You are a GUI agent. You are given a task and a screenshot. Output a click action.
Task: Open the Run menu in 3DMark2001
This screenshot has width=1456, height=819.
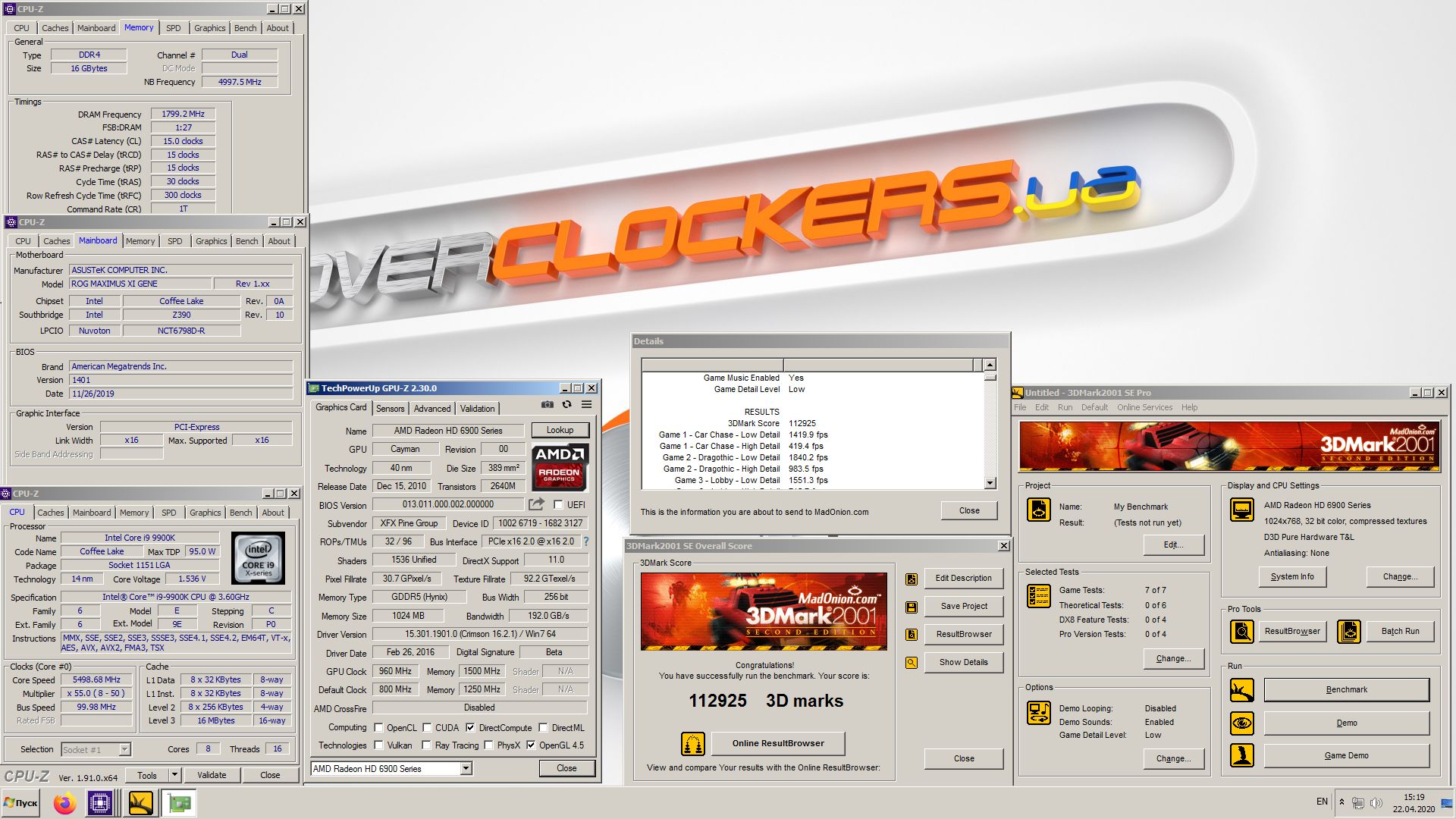coord(1065,408)
